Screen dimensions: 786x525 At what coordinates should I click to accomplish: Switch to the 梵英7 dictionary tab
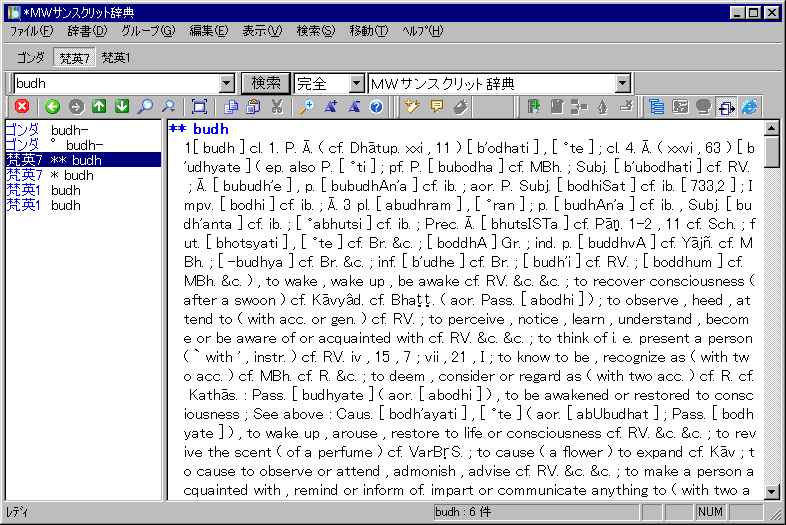pos(74,58)
